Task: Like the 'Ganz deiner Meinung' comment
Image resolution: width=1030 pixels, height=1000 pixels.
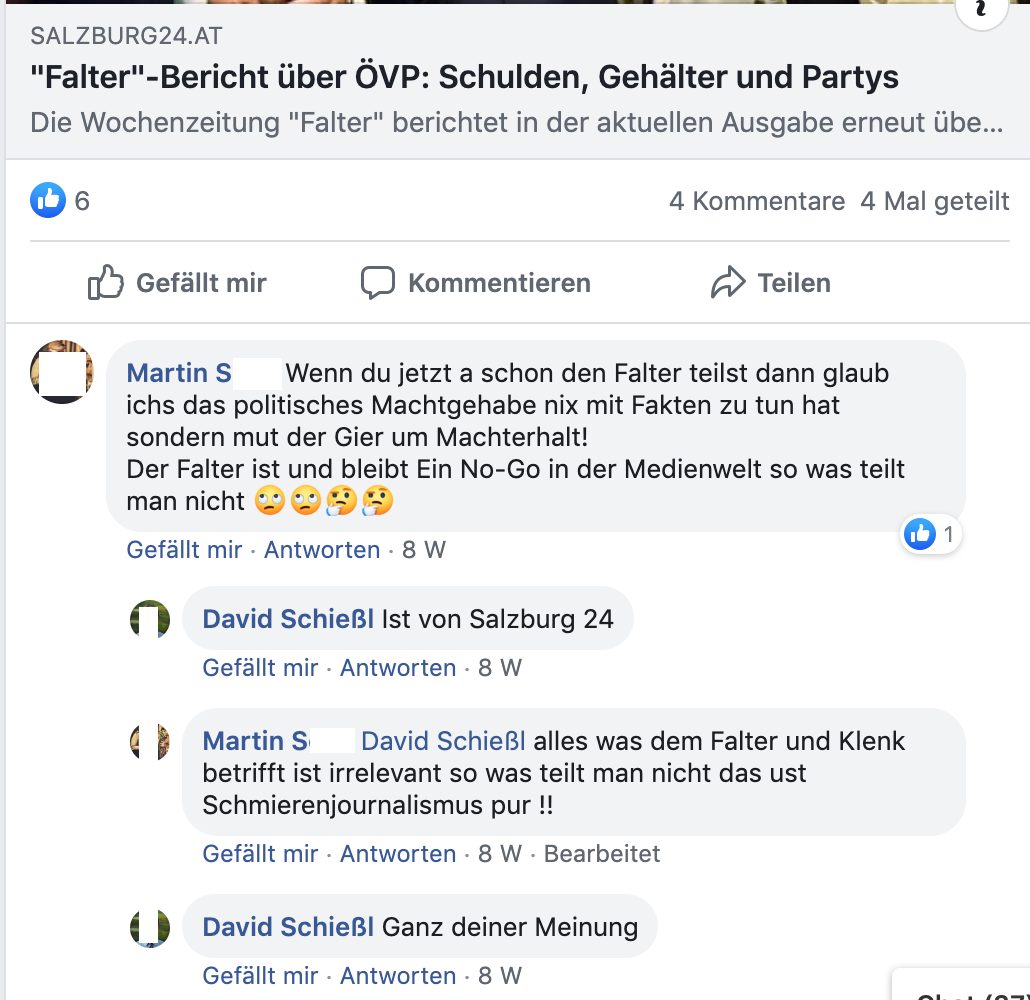Action: pyautogui.click(x=260, y=975)
